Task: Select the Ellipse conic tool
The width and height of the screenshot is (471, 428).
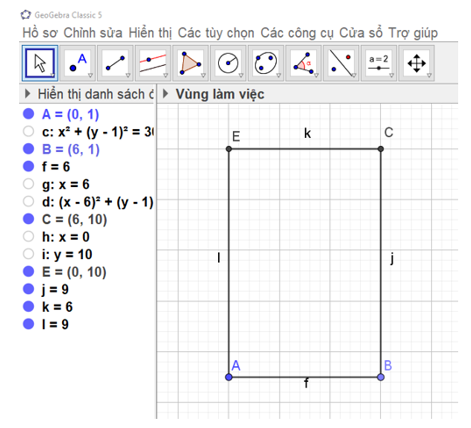Action: point(266,63)
